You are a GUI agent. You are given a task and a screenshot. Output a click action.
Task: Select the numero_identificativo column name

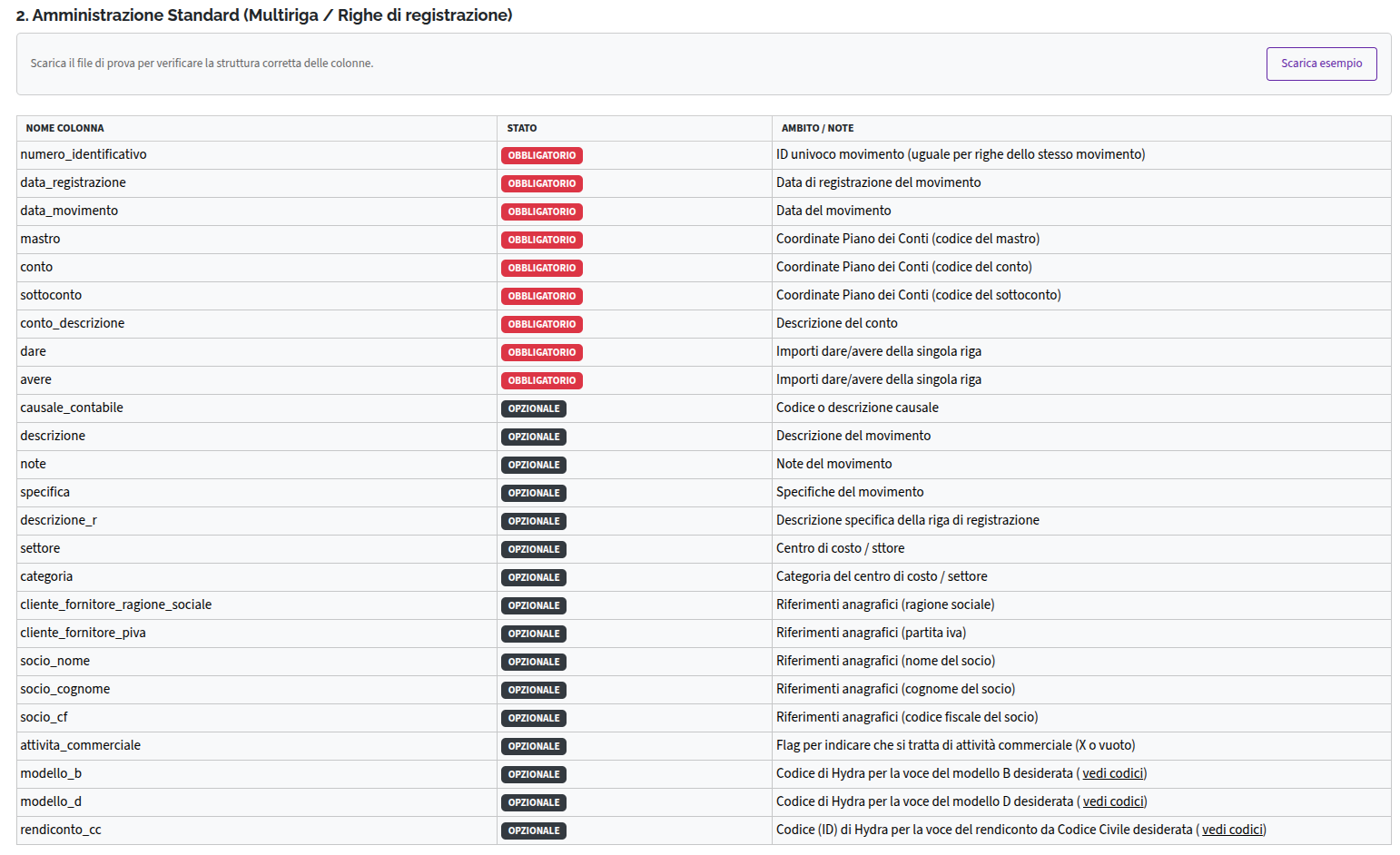coord(84,154)
